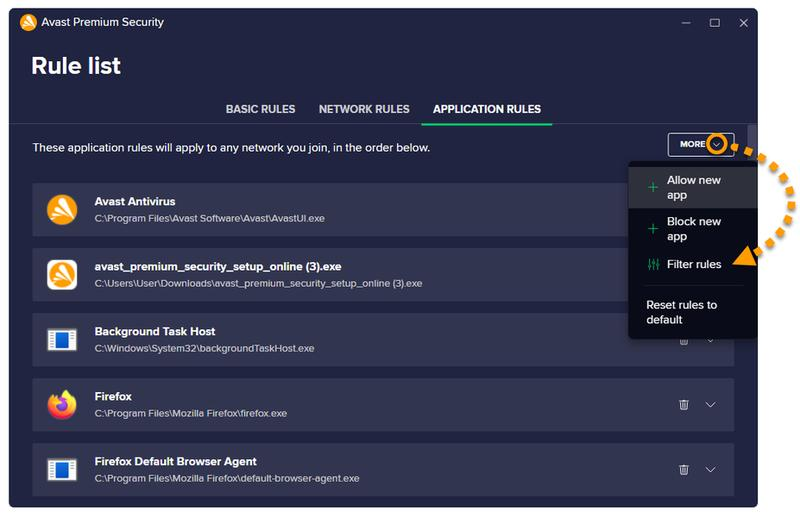Click the plus icon beside Block new app
This screenshot has width=800, height=517.
(653, 229)
